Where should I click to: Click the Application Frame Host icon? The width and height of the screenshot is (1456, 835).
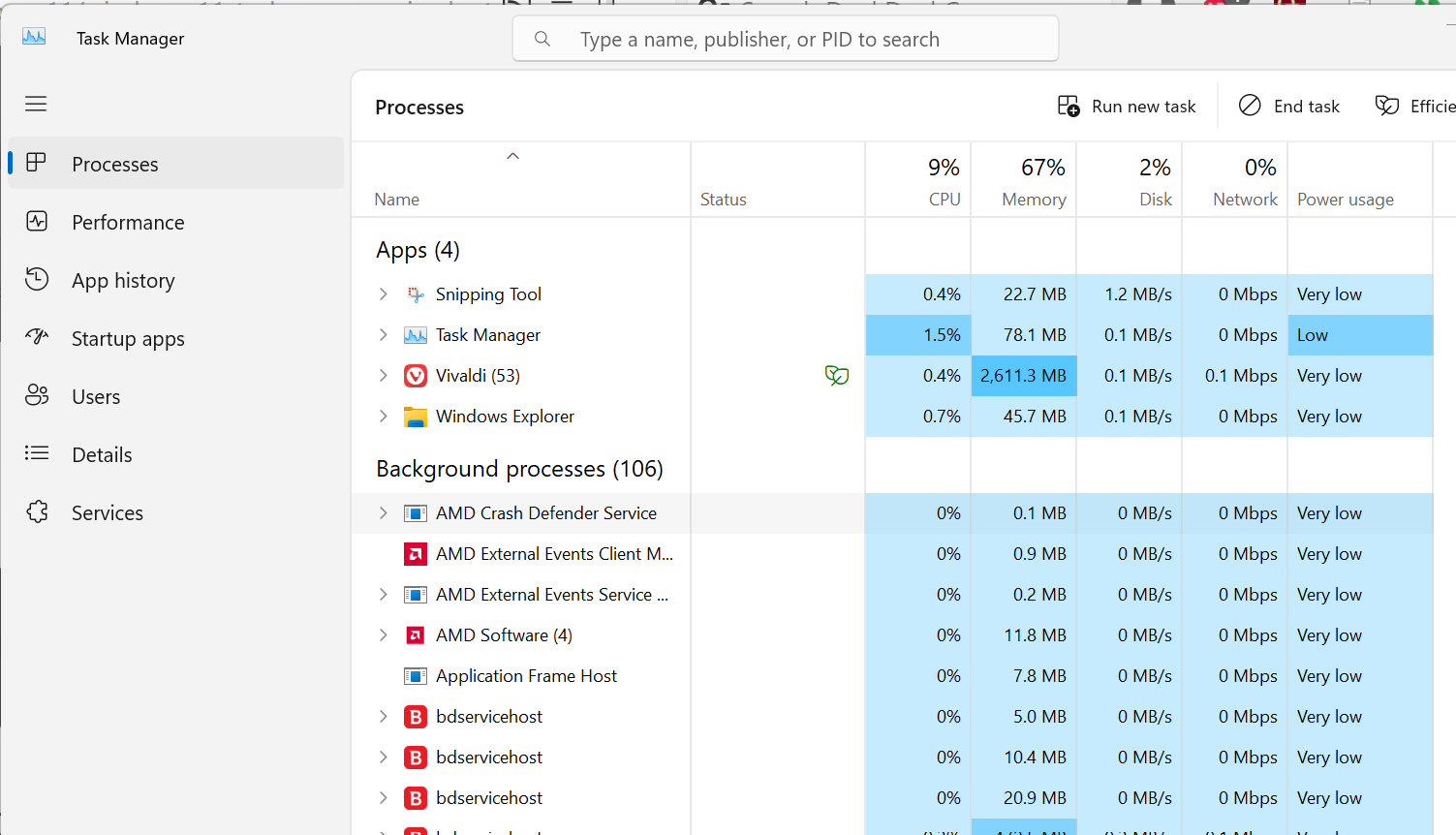point(416,676)
